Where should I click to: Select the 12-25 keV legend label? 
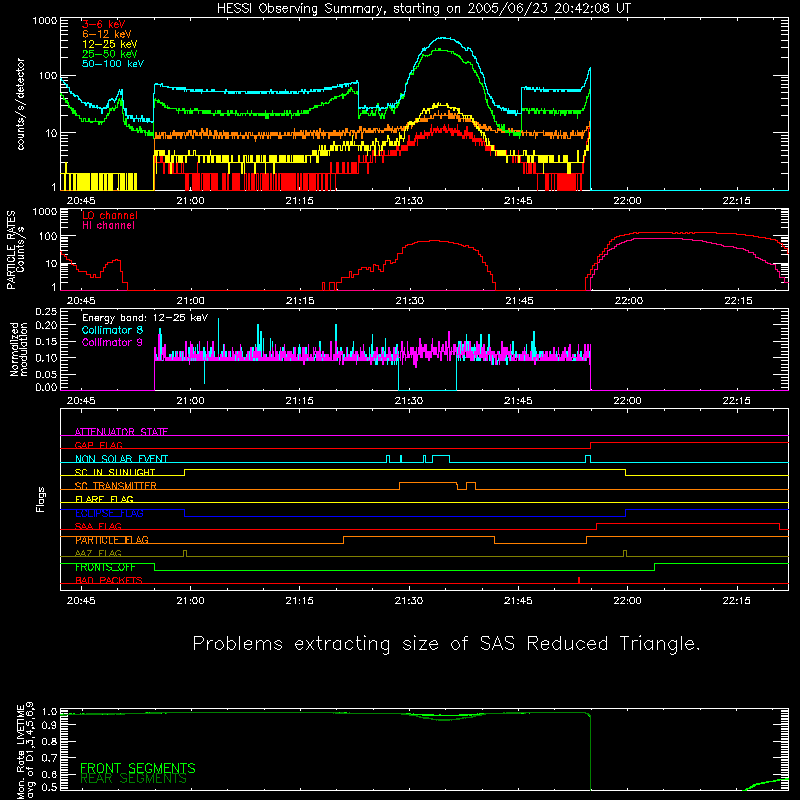(x=110, y=44)
